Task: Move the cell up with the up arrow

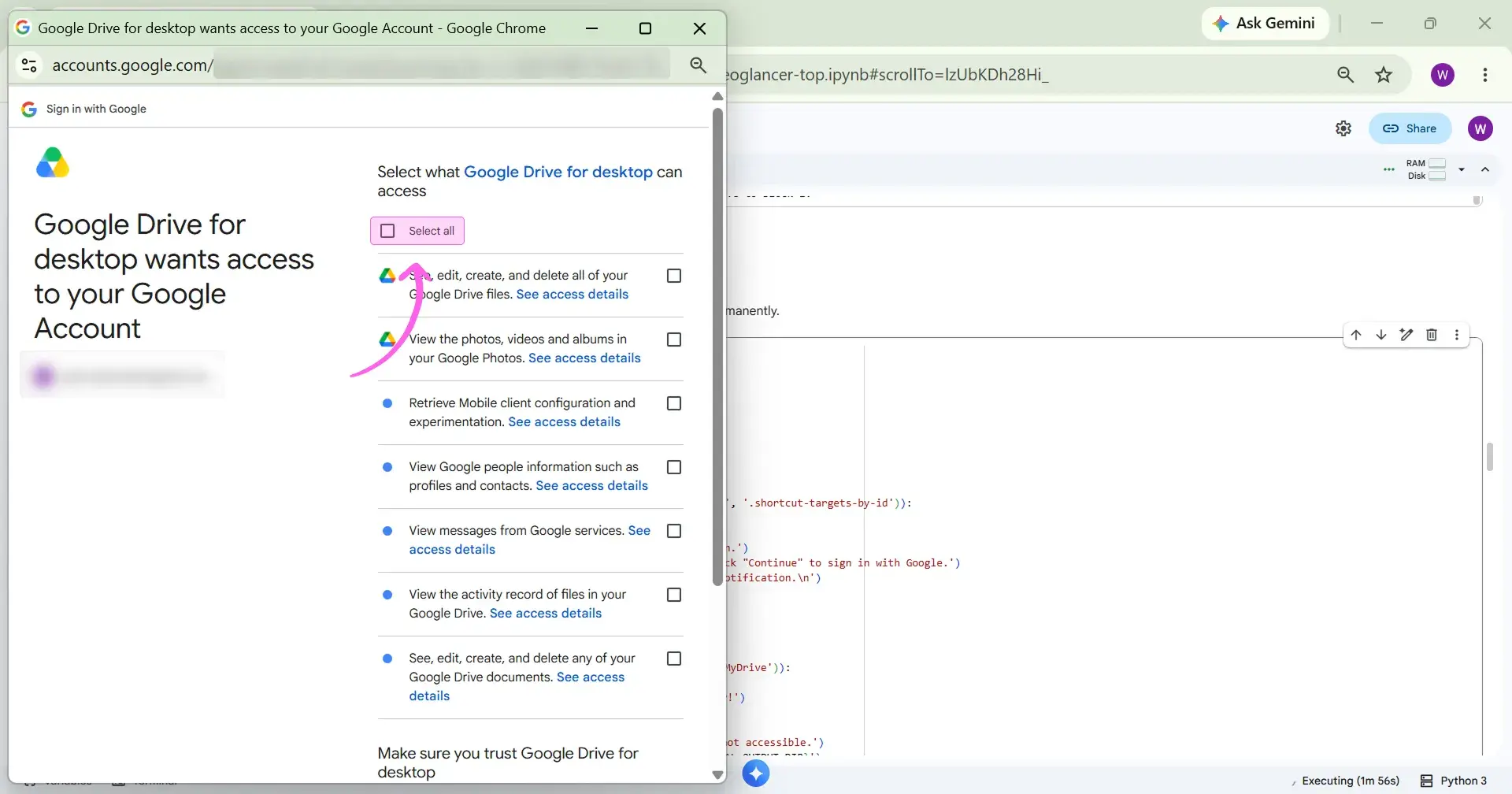Action: [1356, 335]
